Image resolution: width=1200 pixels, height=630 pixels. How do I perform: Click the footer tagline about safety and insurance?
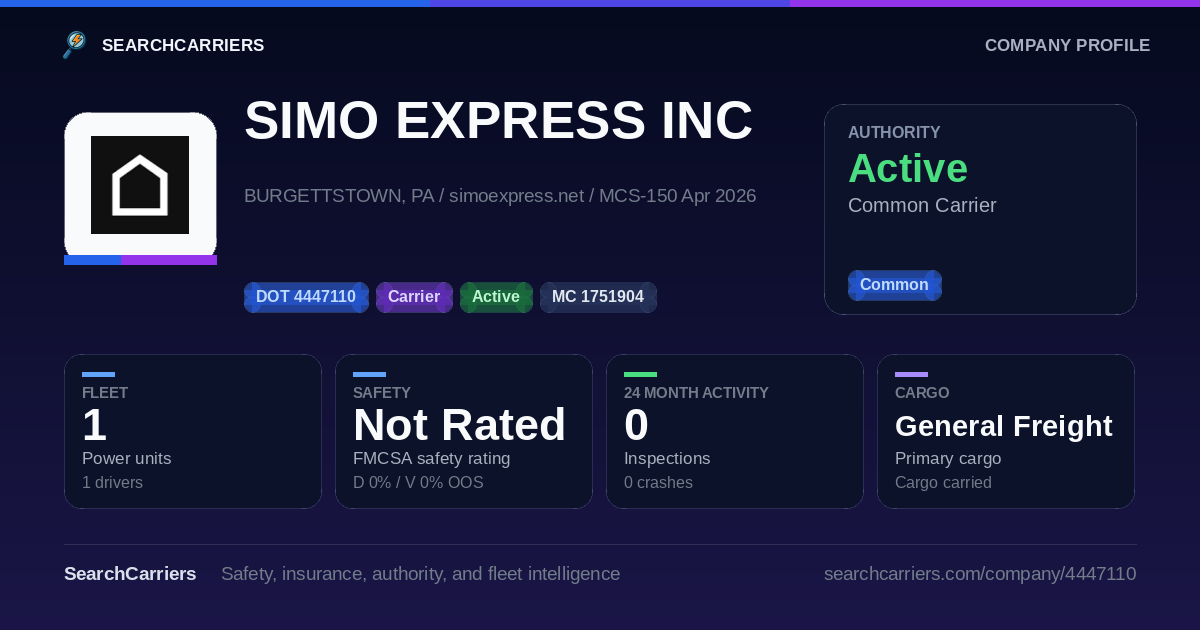point(420,574)
